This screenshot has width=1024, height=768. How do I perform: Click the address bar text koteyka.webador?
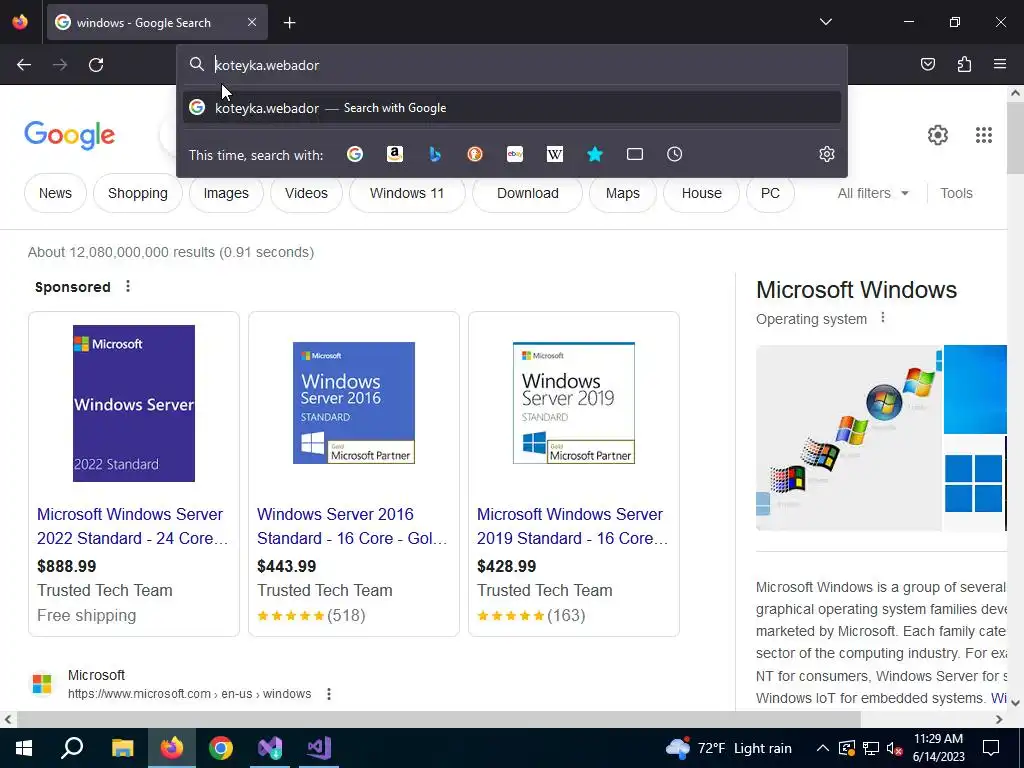click(x=267, y=65)
